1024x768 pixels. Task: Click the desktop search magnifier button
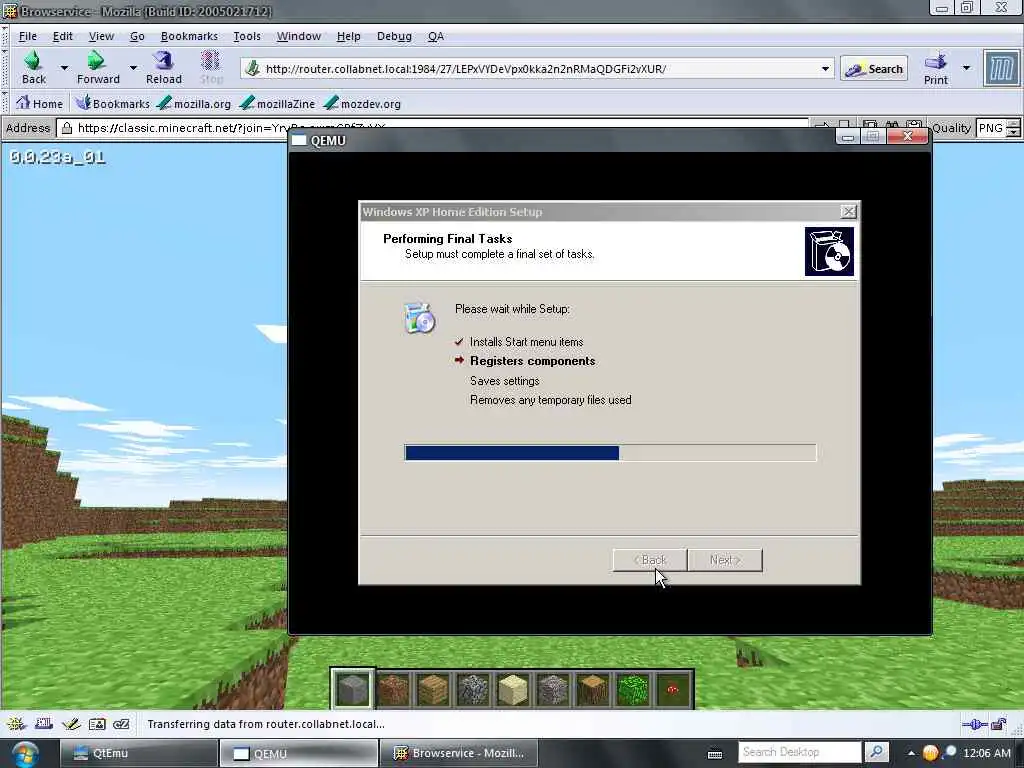(x=876, y=752)
